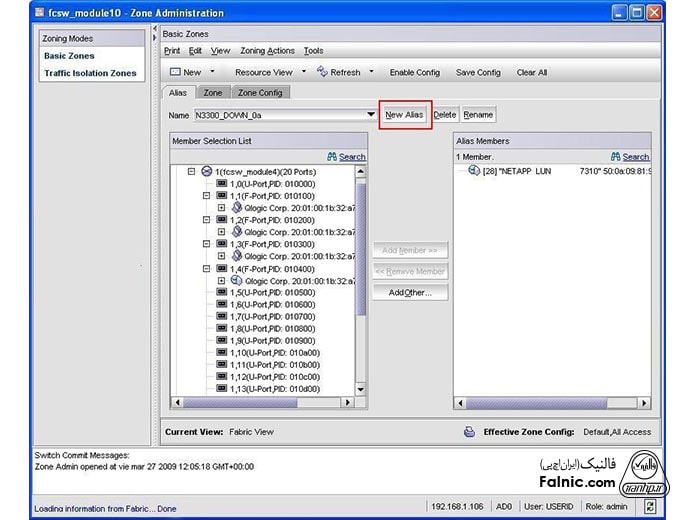Open the Resource View dropdown arrow
694x520 pixels.
pyautogui.click(x=304, y=72)
